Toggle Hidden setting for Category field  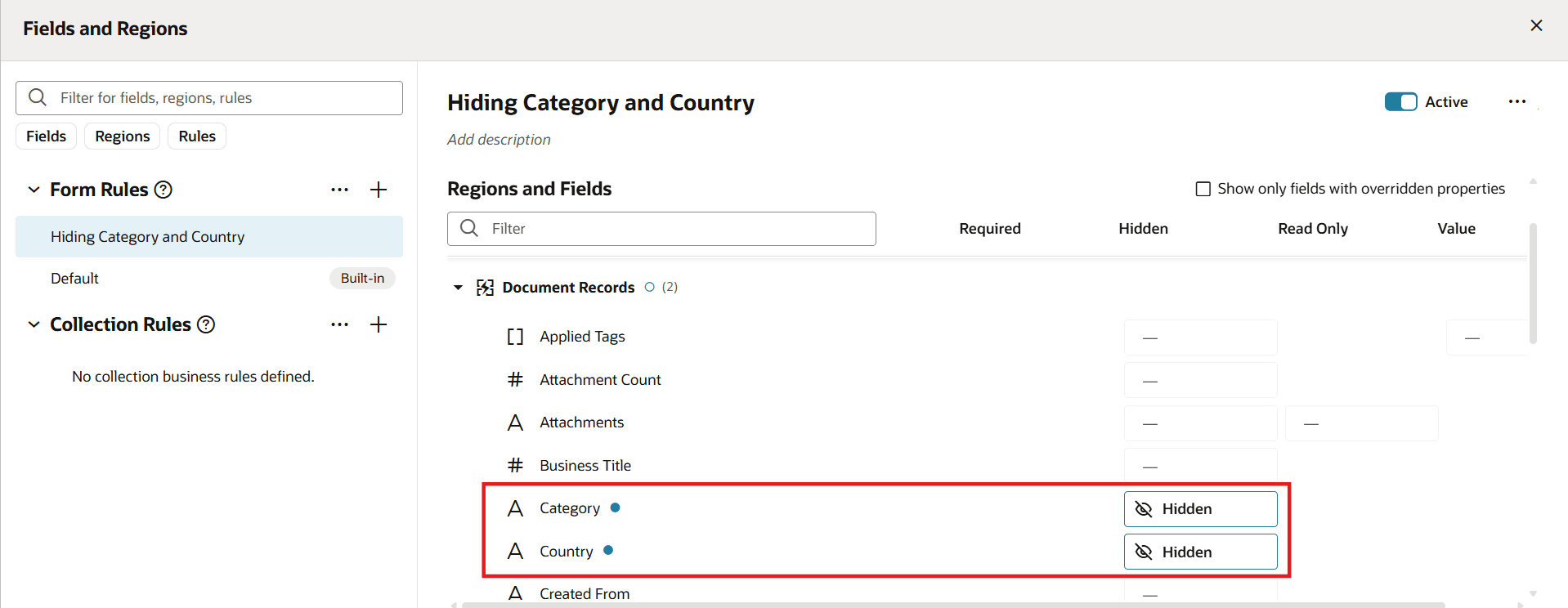click(x=1200, y=509)
